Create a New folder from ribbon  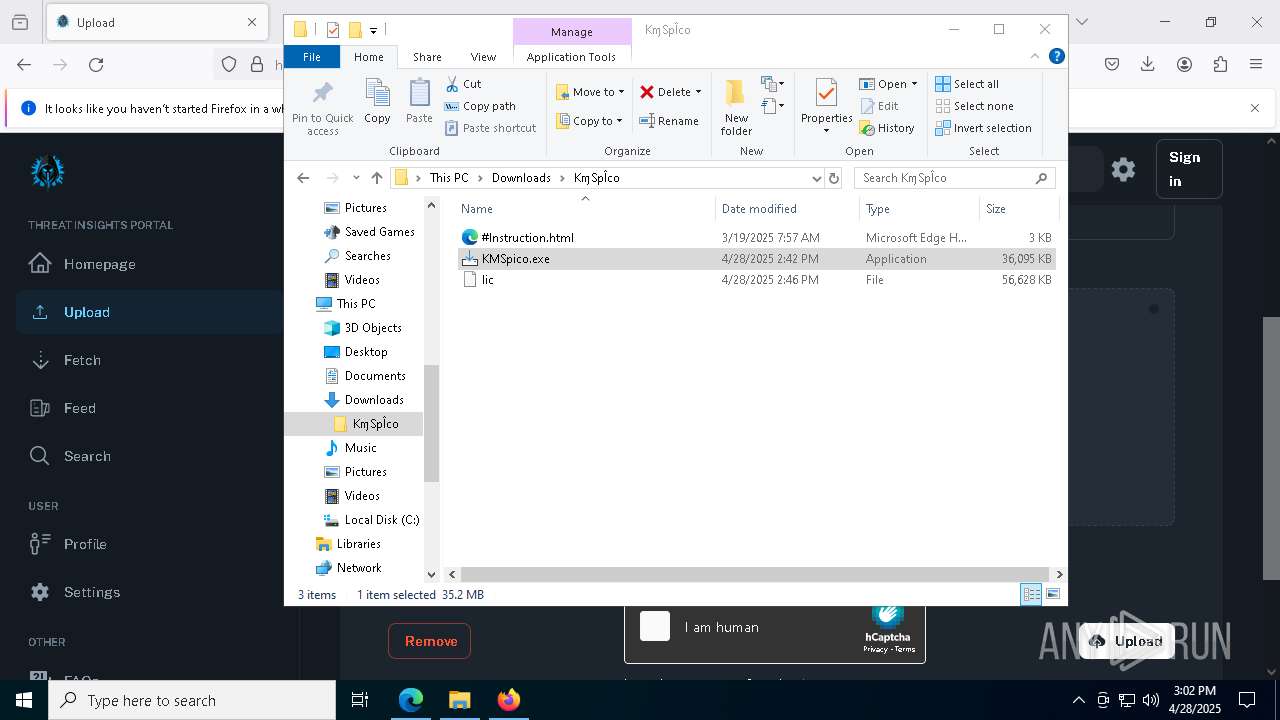click(736, 107)
